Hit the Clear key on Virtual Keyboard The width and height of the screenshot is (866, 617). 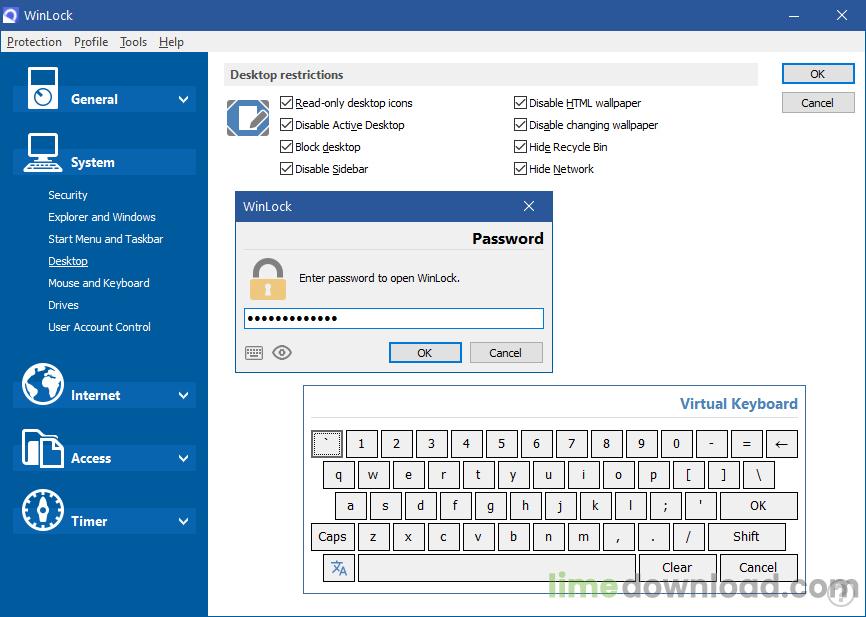[677, 568]
